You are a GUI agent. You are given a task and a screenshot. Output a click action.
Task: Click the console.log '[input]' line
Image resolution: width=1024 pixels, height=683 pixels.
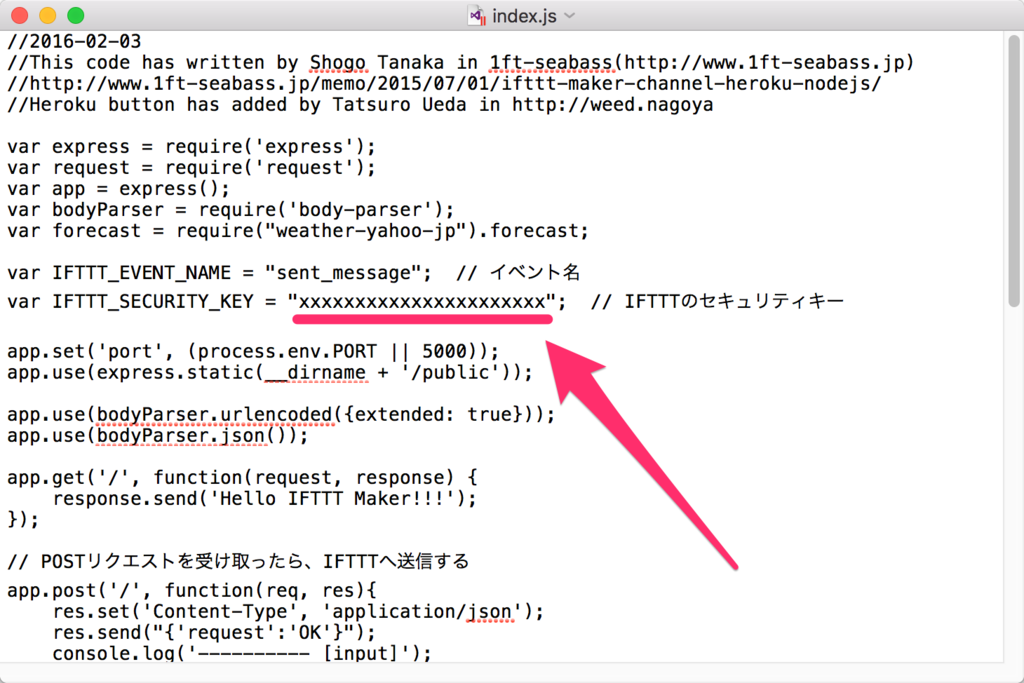click(242, 653)
